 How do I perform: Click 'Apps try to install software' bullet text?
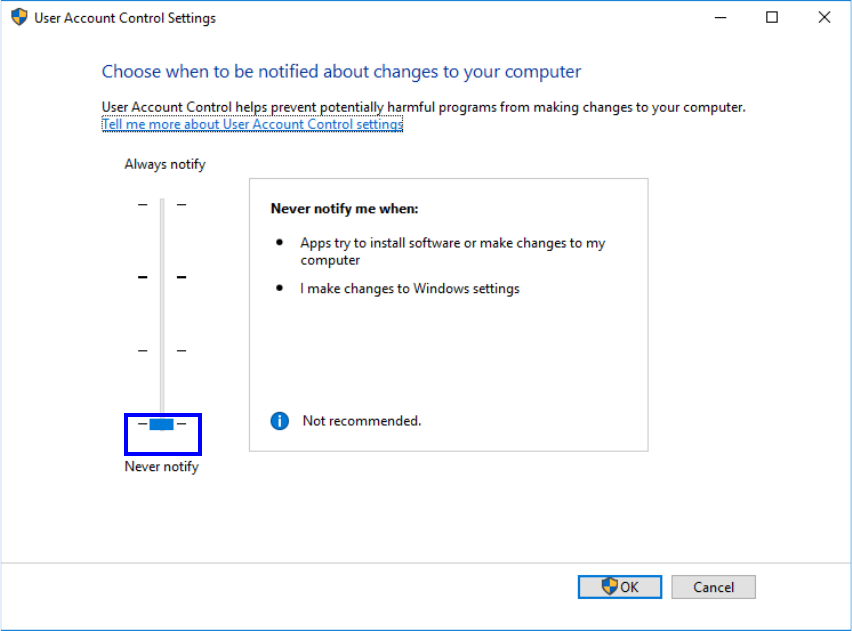[453, 251]
